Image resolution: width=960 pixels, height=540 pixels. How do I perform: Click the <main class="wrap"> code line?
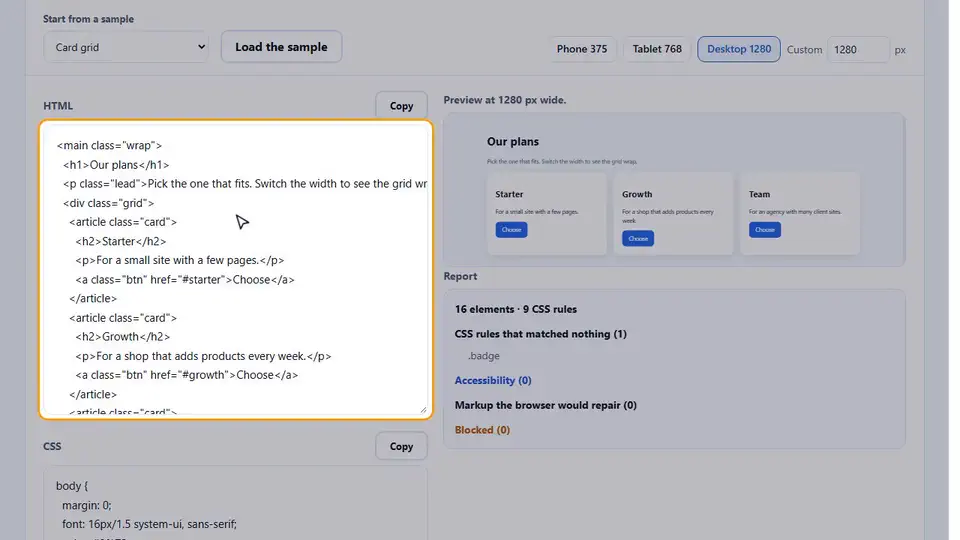click(109, 145)
